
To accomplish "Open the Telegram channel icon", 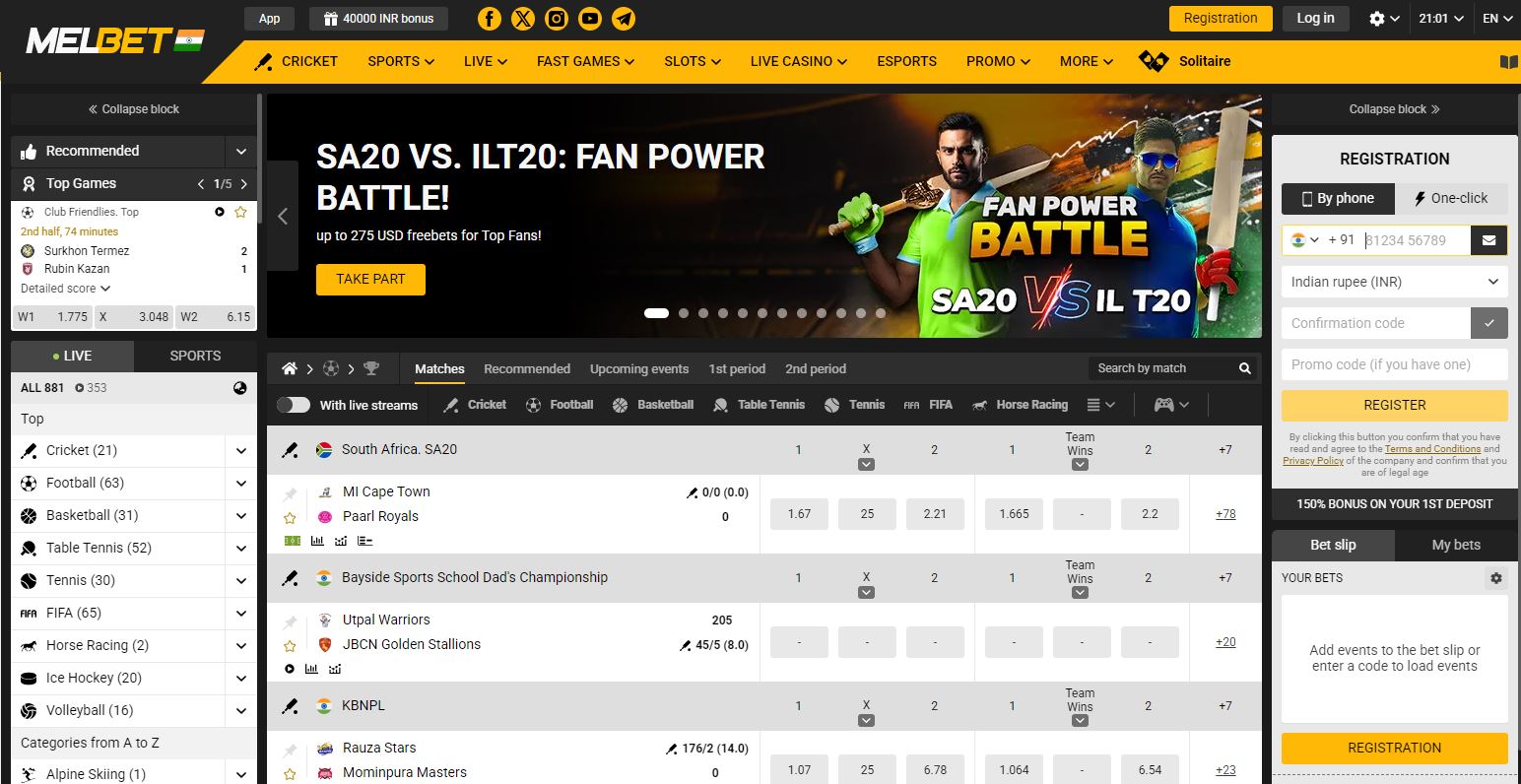I will tap(624, 19).
